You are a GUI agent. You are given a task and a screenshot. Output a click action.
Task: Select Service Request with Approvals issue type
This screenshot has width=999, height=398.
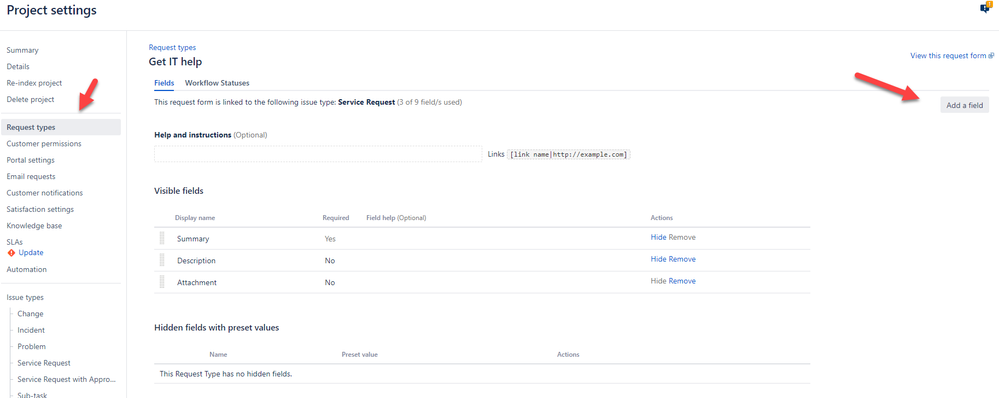point(67,380)
